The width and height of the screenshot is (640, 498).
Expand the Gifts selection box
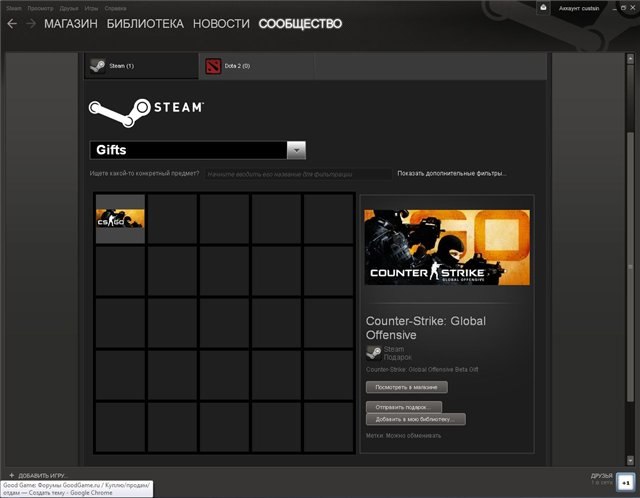198,150
